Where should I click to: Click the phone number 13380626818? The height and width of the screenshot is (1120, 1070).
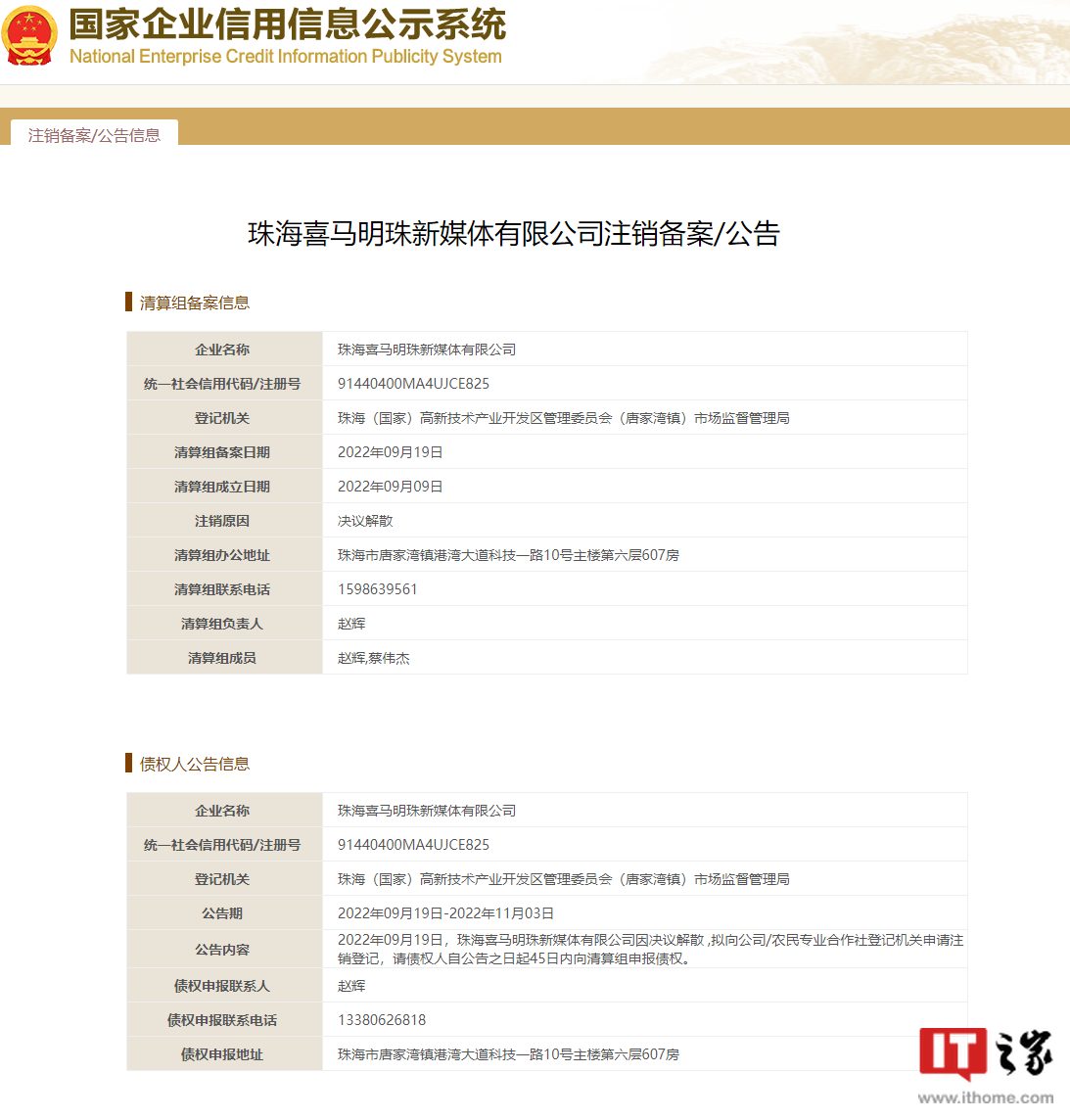pyautogui.click(x=382, y=1020)
